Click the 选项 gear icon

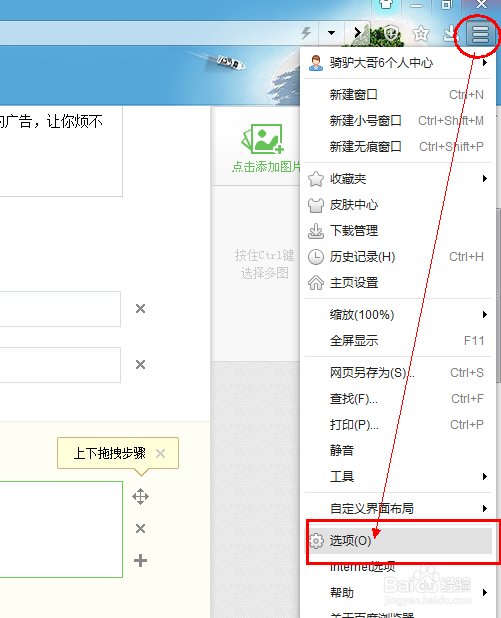(316, 541)
